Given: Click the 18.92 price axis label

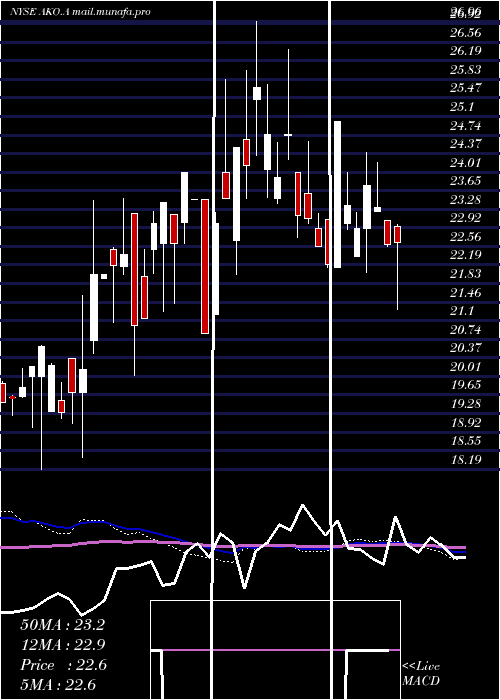Looking at the screenshot, I should click(x=466, y=422).
